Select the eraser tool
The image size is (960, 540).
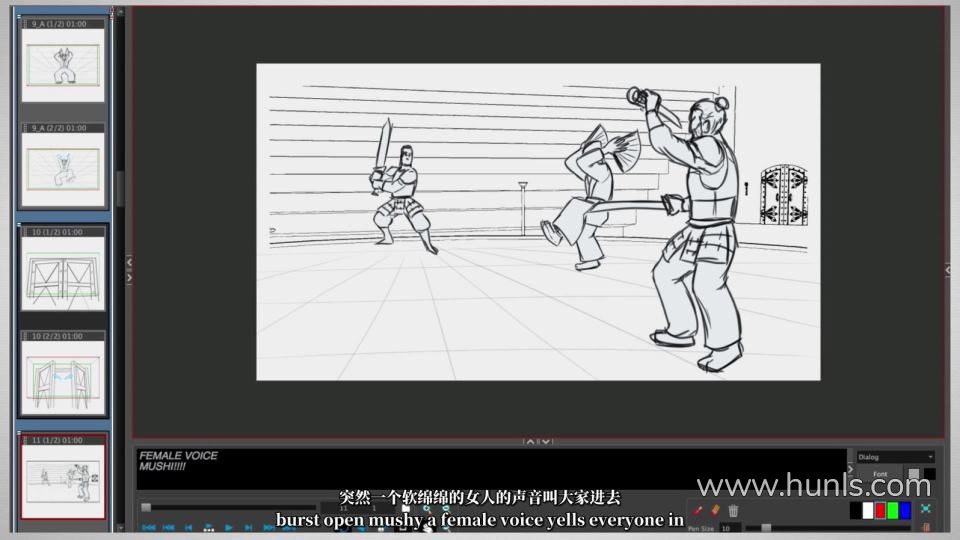714,509
